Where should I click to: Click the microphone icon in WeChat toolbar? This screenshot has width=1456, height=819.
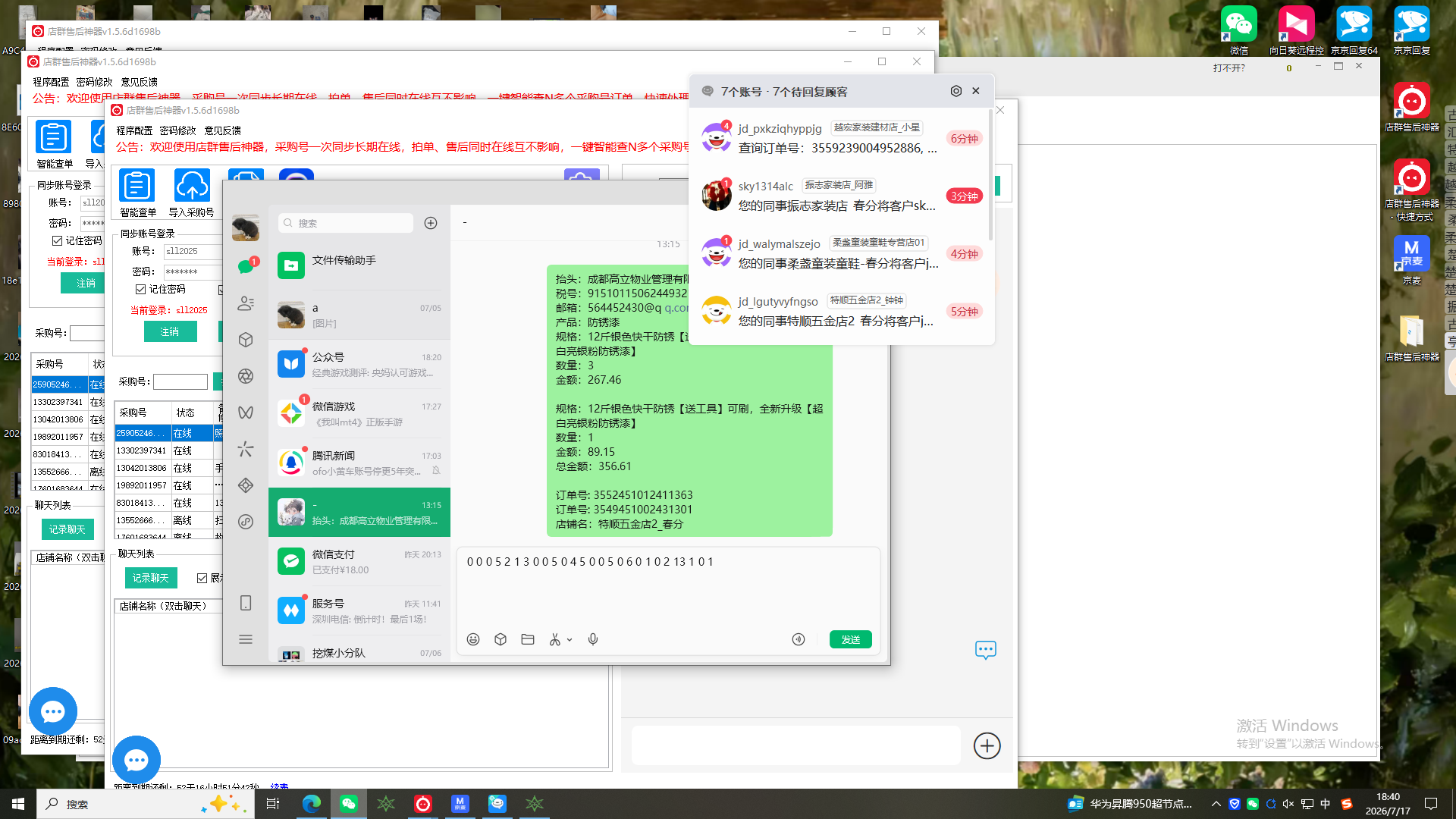pos(593,639)
